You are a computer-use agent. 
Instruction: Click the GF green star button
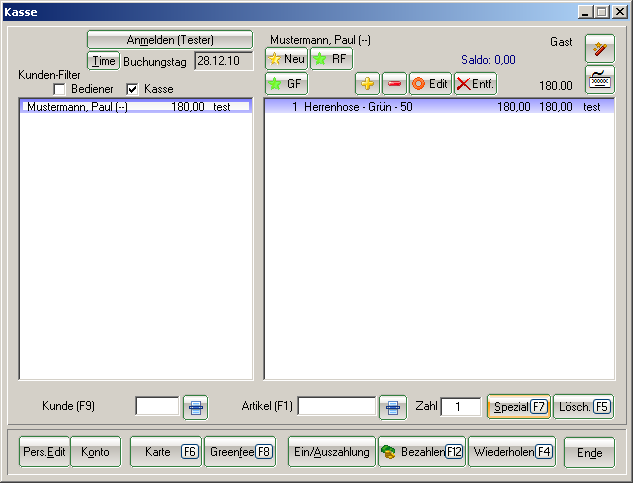tap(286, 84)
